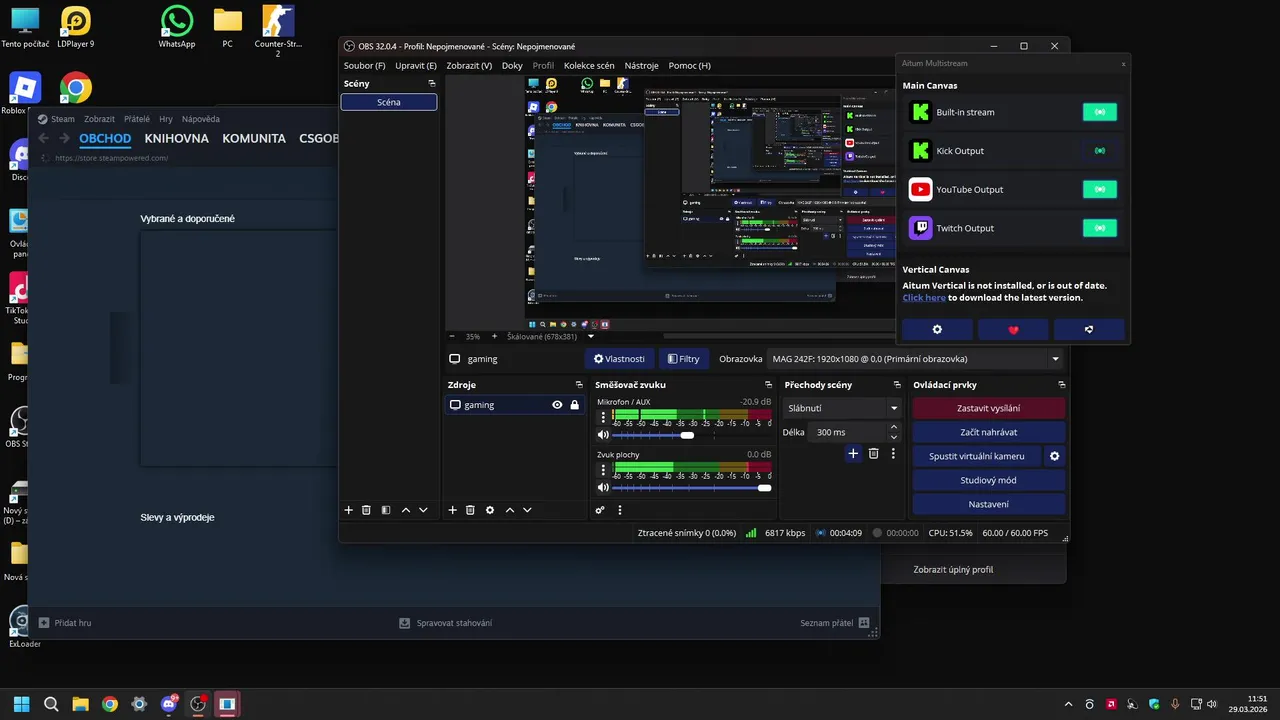Screen dimensions: 1280x720
Task: Click Začít nahrávat button
Action: pos(988,432)
